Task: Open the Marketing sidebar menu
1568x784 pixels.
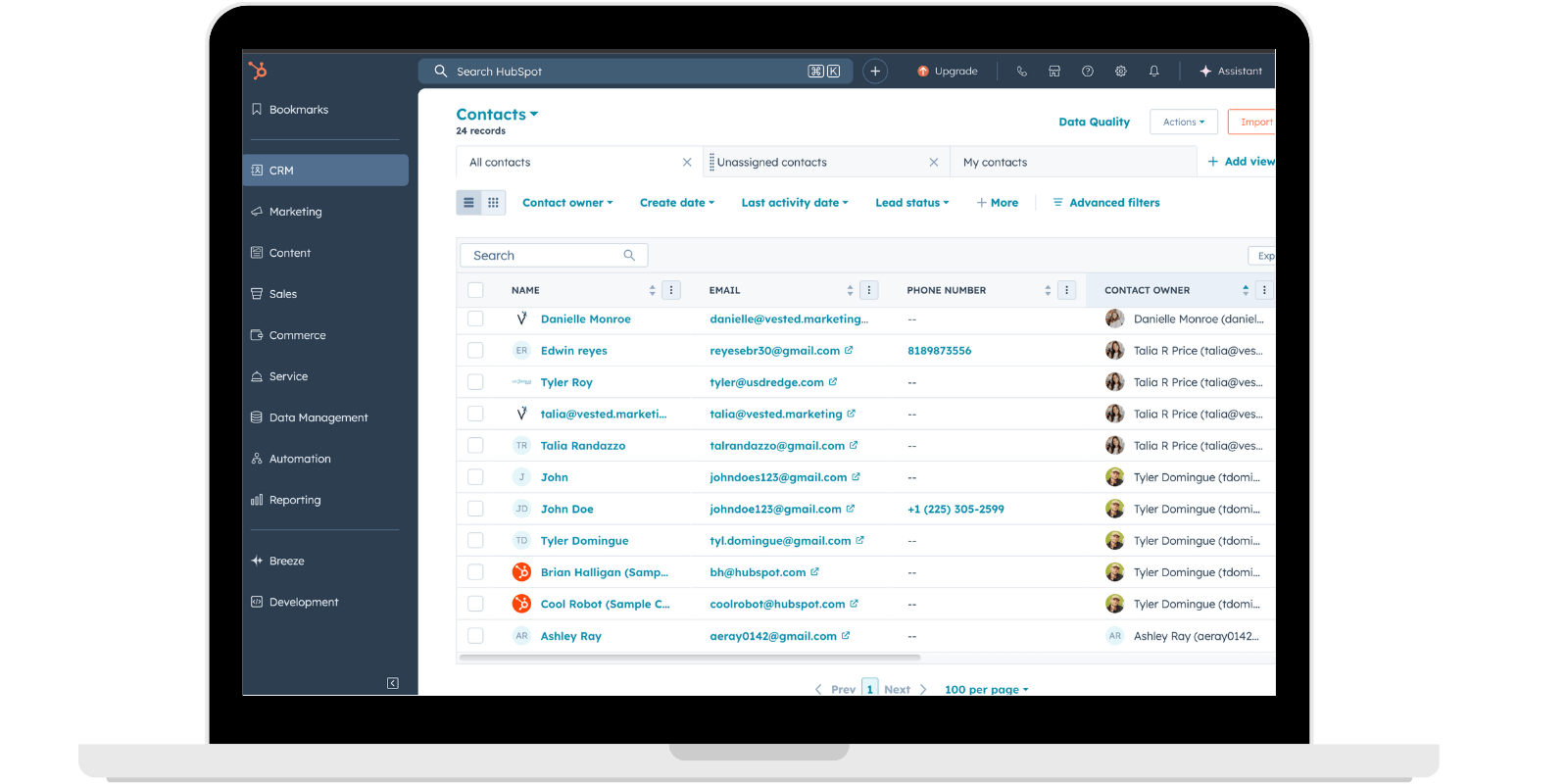Action: pos(325,212)
